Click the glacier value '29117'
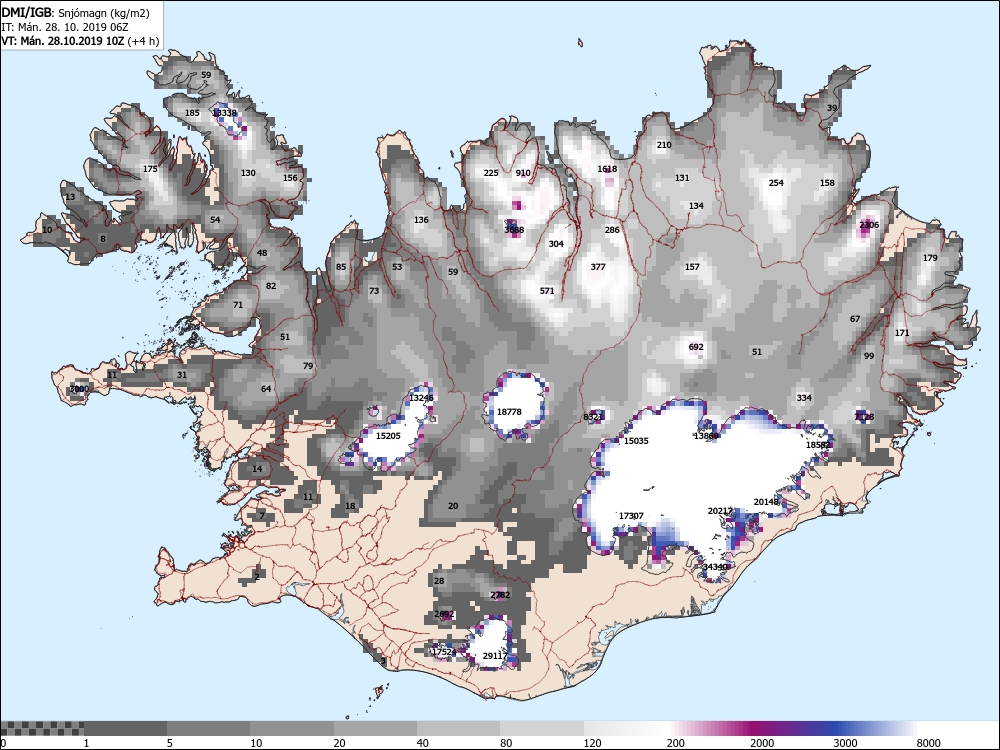 pos(495,656)
